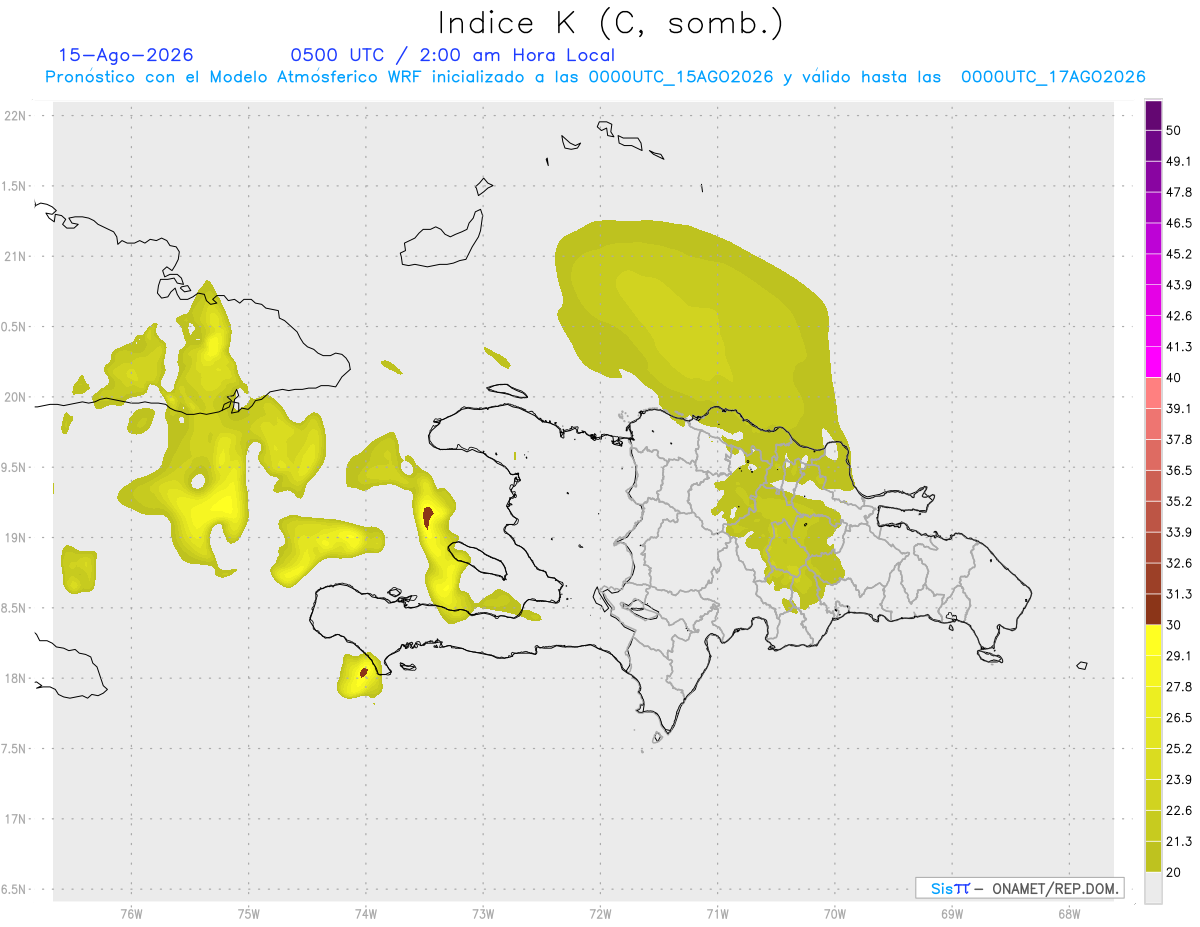Image resolution: width=1200 pixels, height=927 pixels.
Task: Click the latitude label '18N'
Action: tap(15, 678)
